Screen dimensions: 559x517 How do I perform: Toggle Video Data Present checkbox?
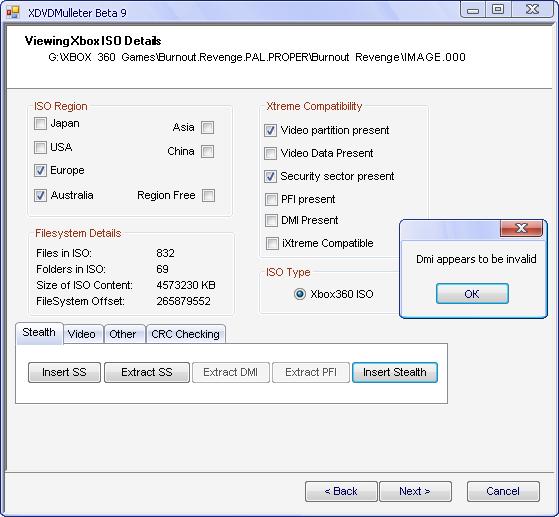pos(270,154)
